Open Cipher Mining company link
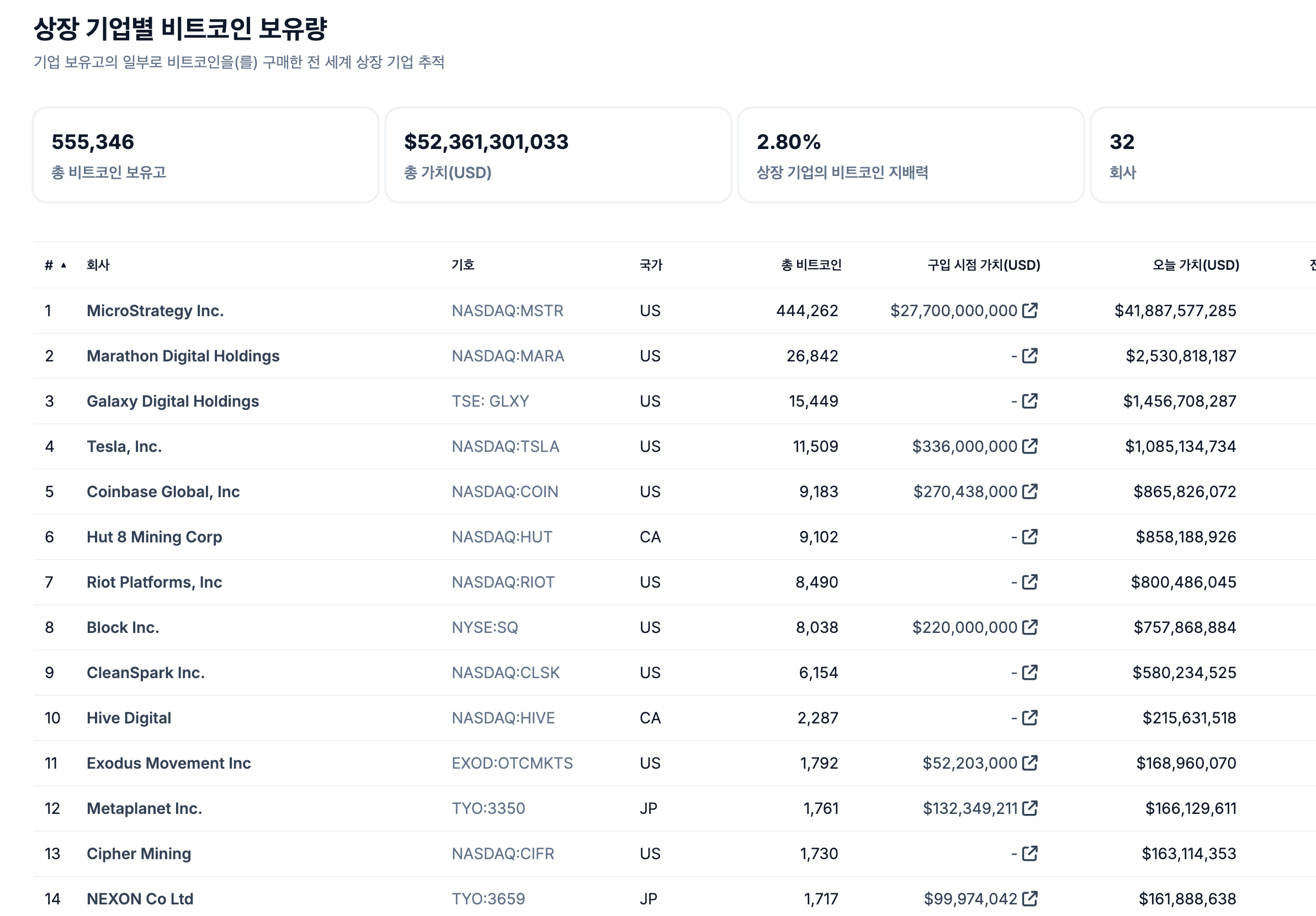This screenshot has width=1316, height=916. [x=139, y=854]
